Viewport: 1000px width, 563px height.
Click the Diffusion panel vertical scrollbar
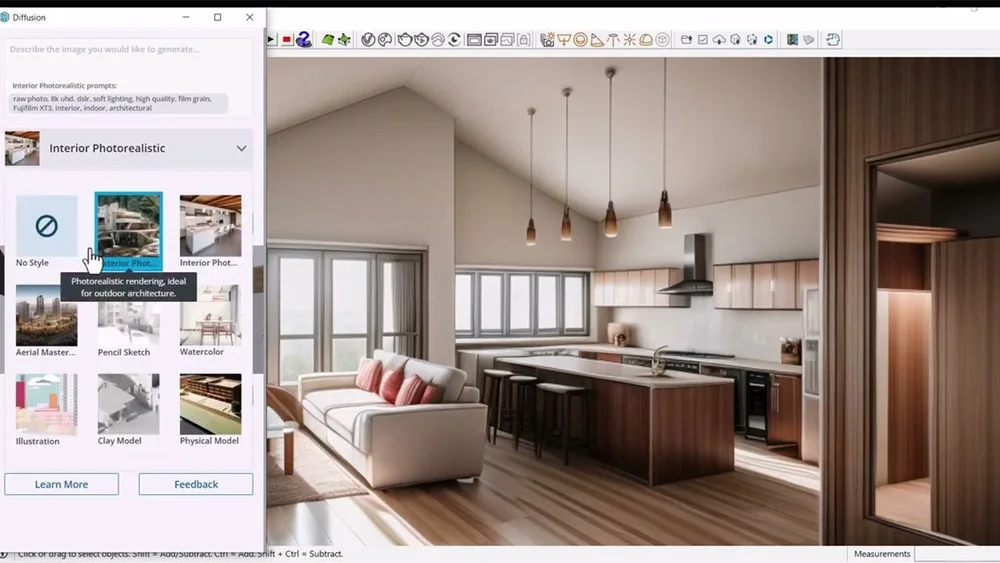pos(258,310)
